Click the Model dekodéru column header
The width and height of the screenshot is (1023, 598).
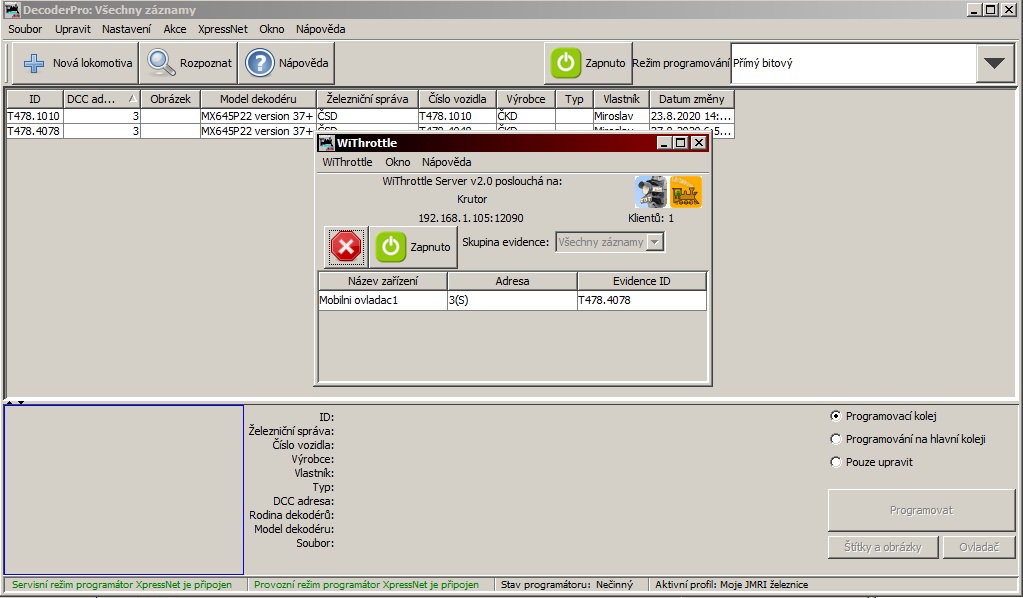point(258,99)
